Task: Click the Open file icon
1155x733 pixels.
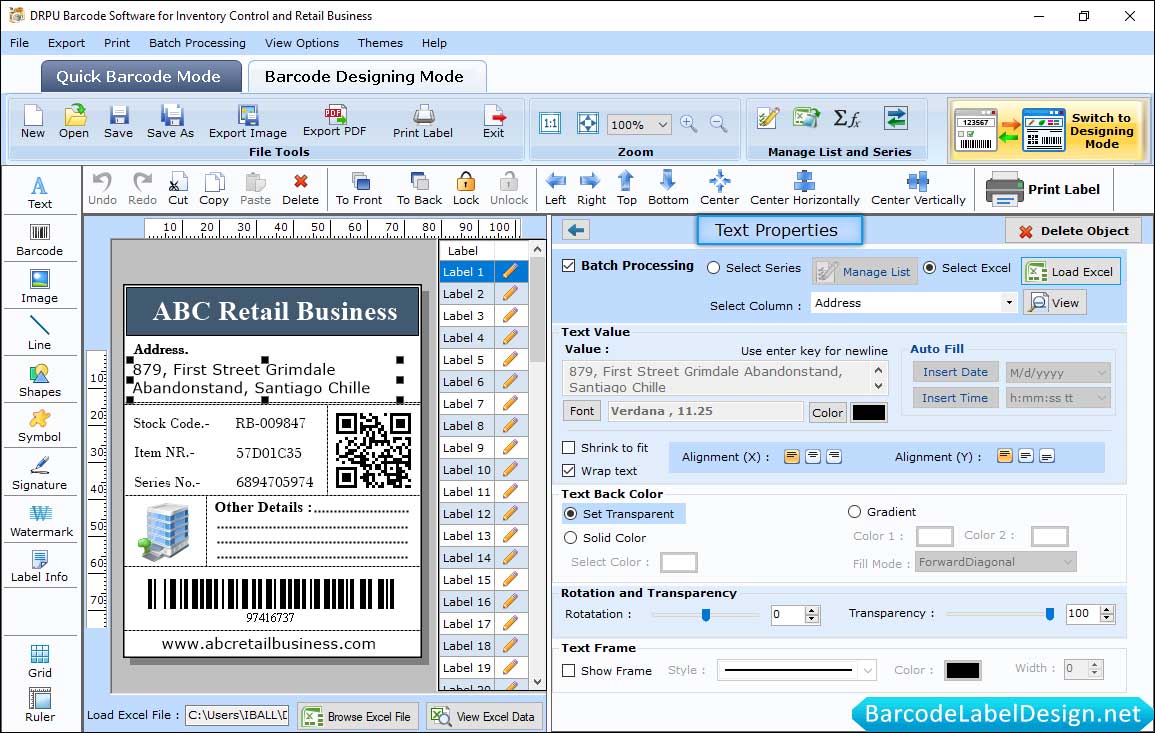Action: coord(74,122)
